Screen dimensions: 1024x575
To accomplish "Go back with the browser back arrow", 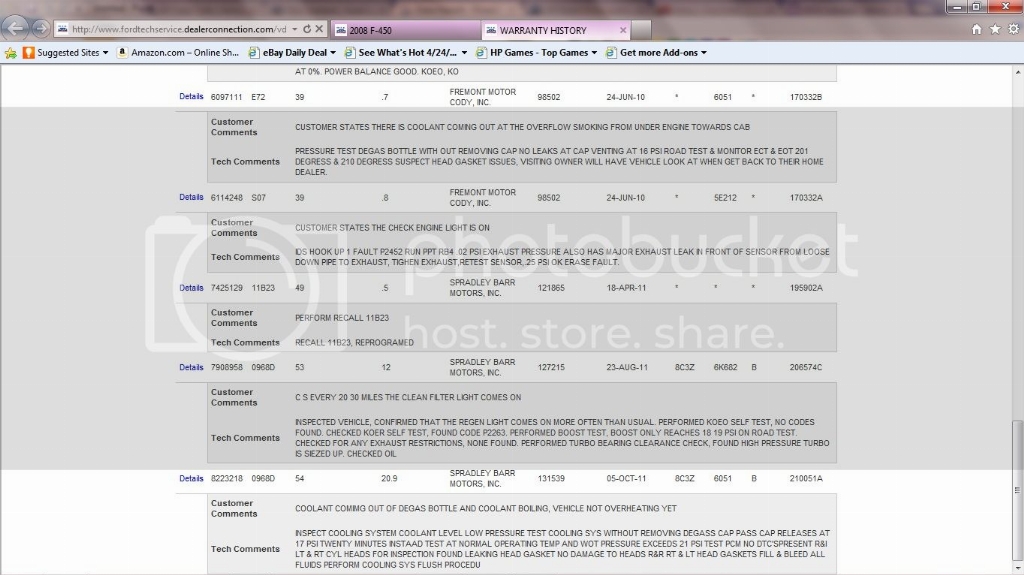I will (15, 28).
